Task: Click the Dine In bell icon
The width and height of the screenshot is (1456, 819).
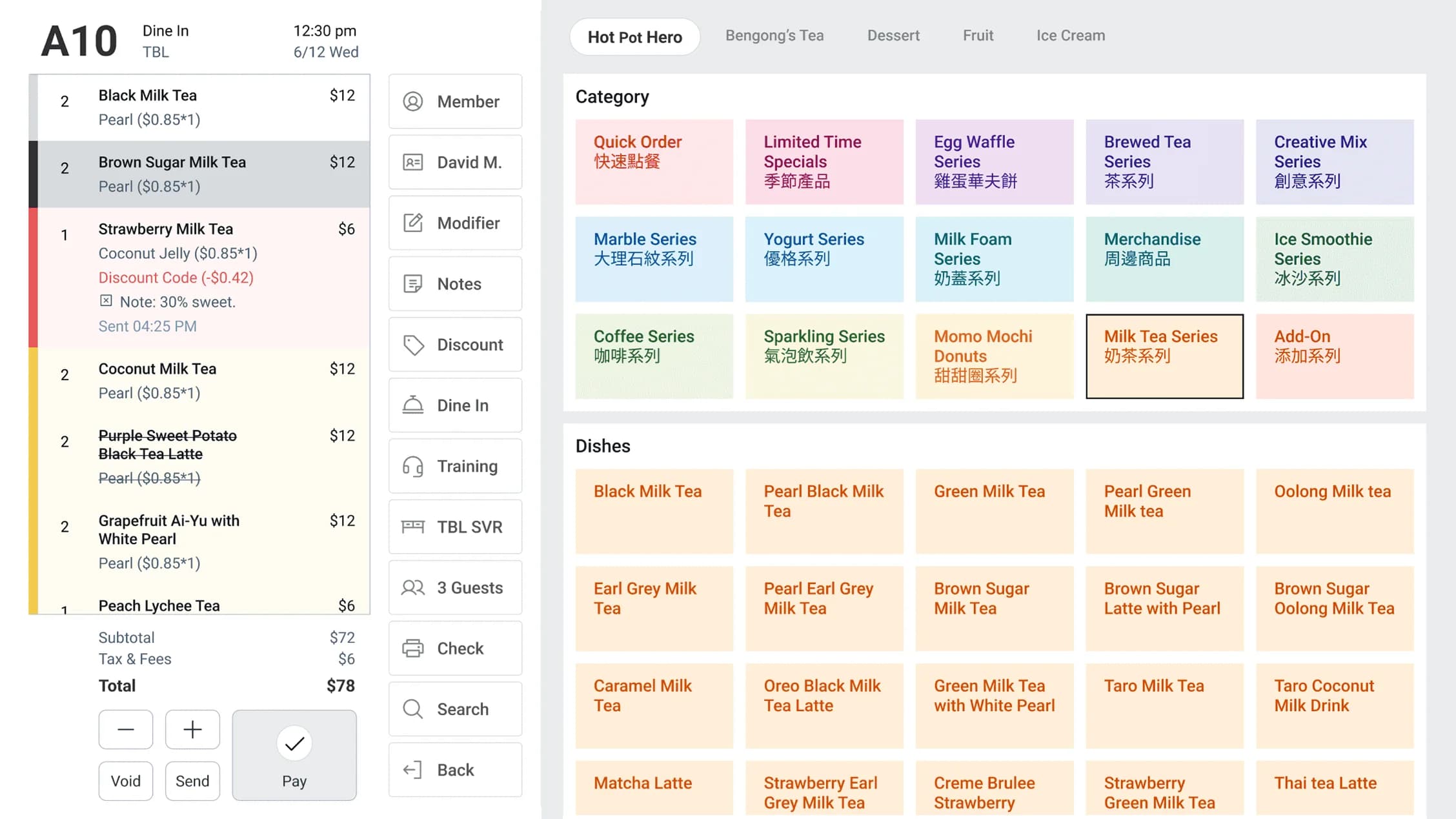Action: point(413,405)
